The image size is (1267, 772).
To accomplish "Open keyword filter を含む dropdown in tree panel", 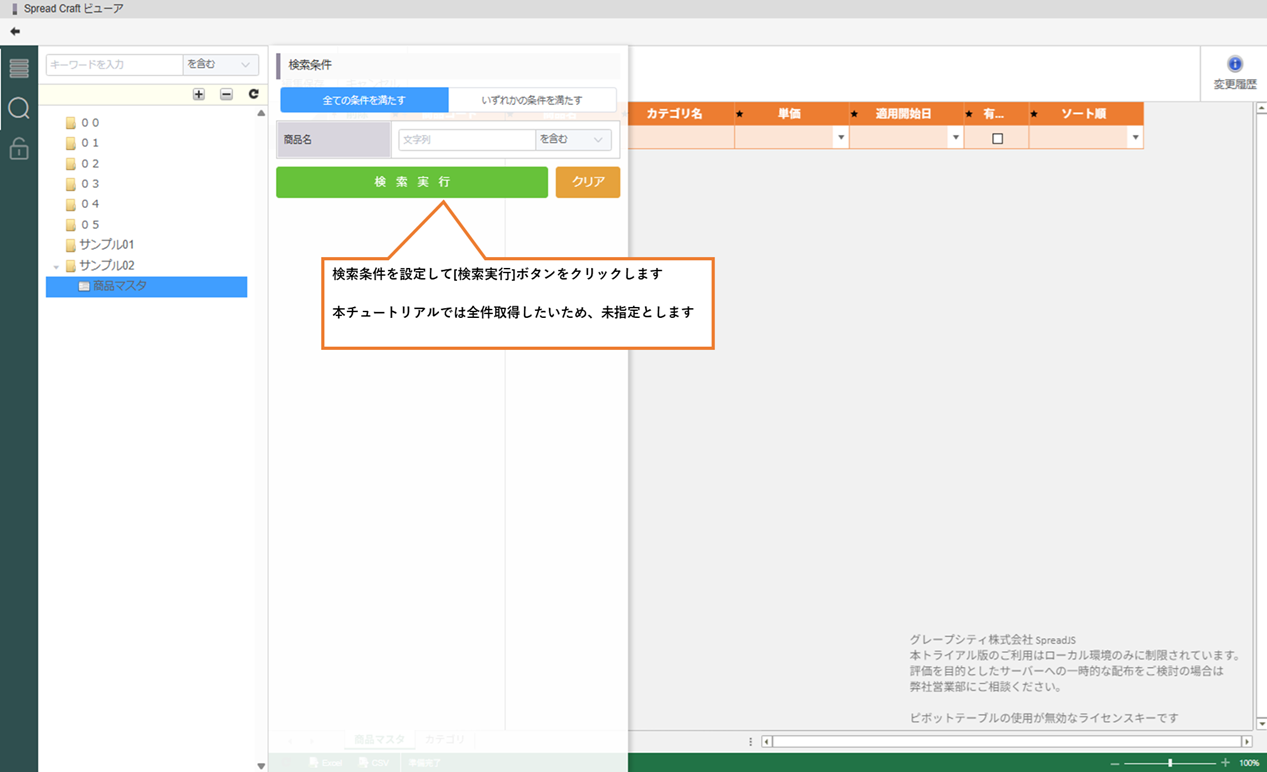I will [x=221, y=65].
